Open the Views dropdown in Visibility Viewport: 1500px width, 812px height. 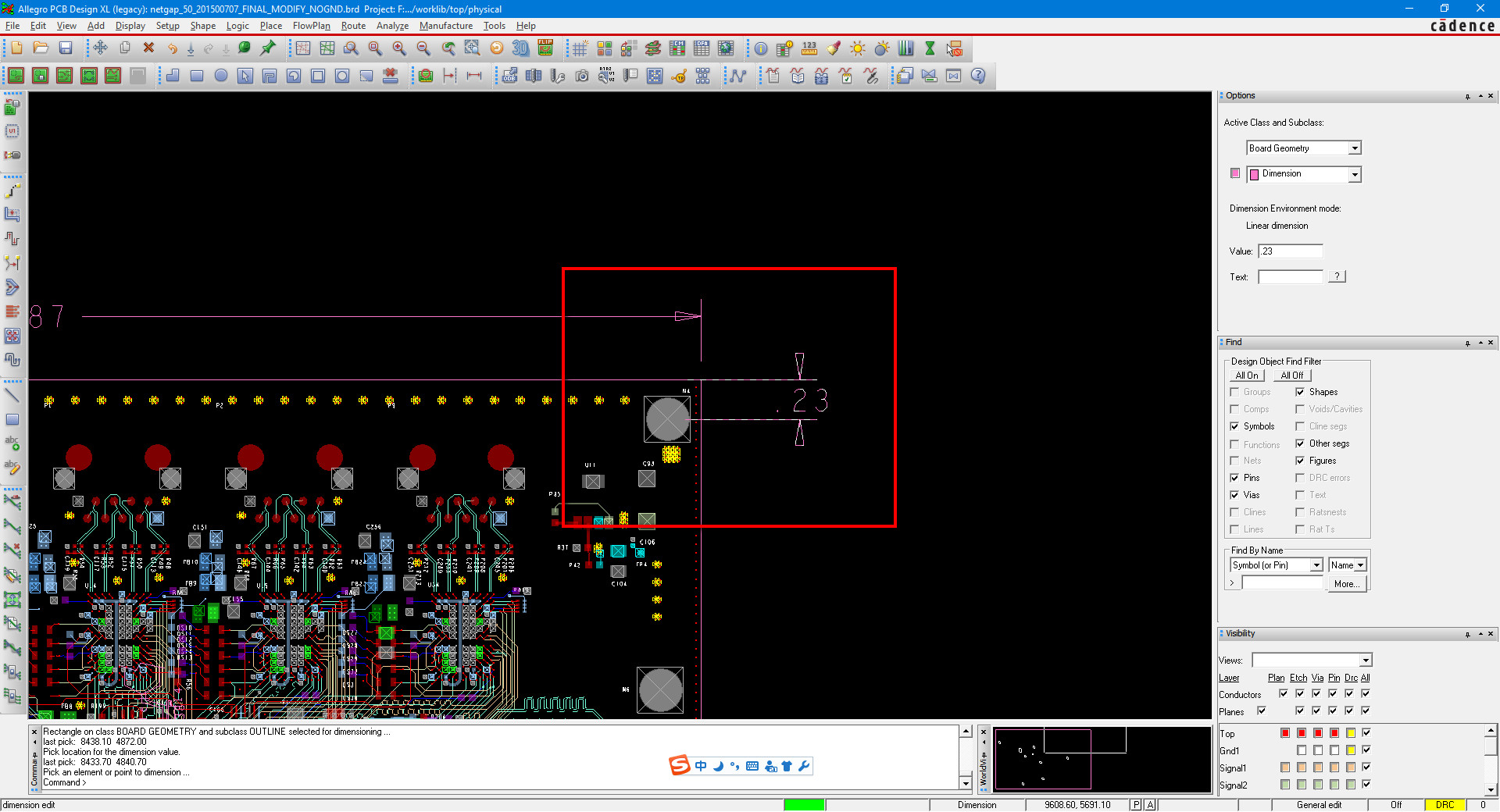pos(1365,661)
